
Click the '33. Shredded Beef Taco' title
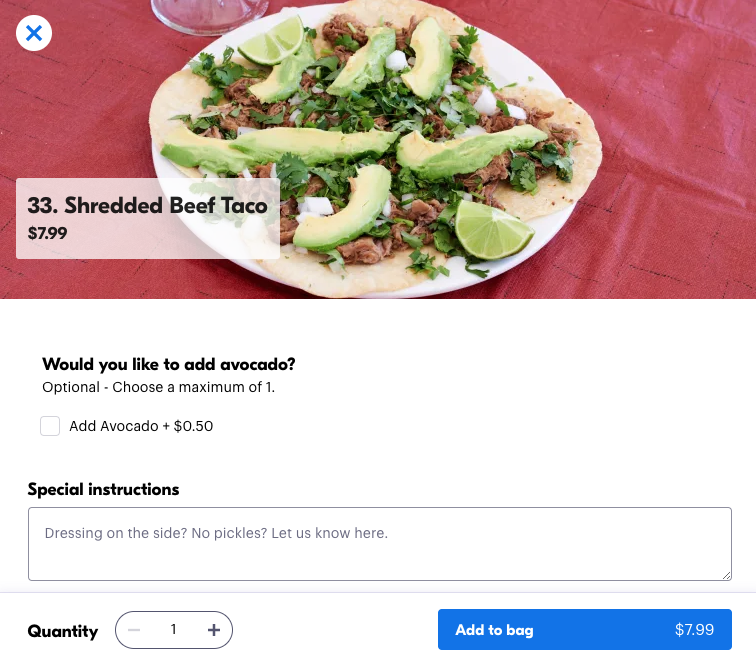click(x=147, y=206)
